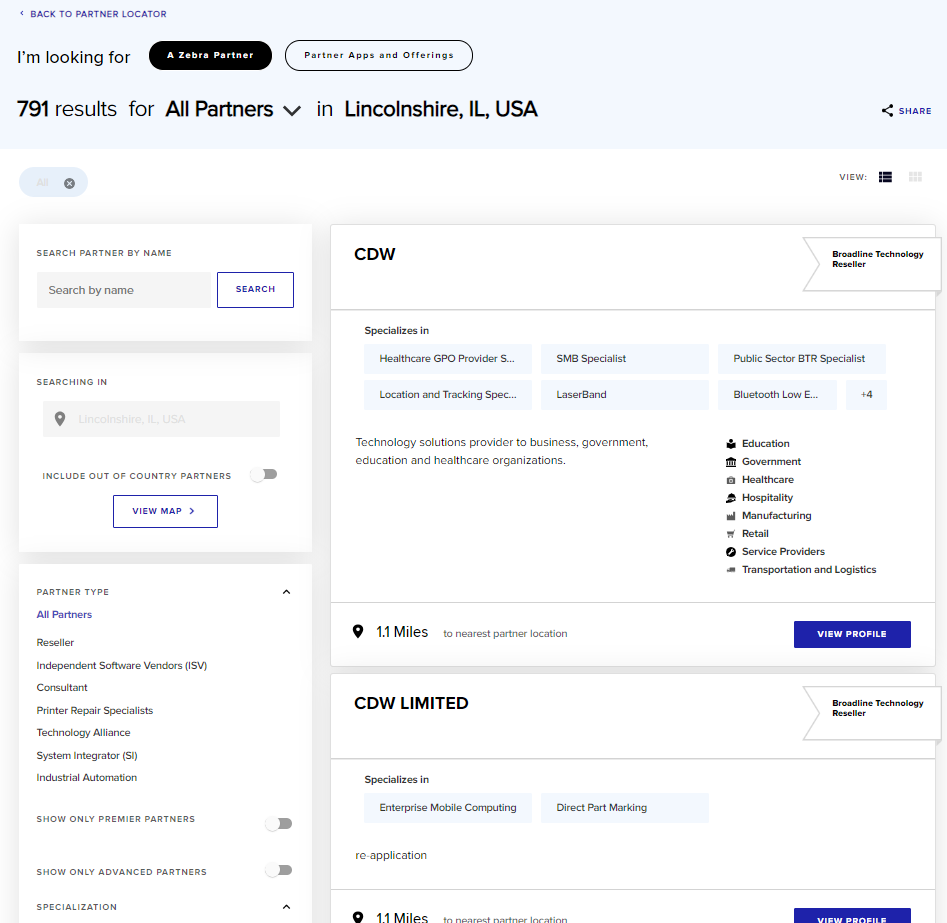The width and height of the screenshot is (947, 923).
Task: Switch to grid view icon
Action: (x=916, y=177)
